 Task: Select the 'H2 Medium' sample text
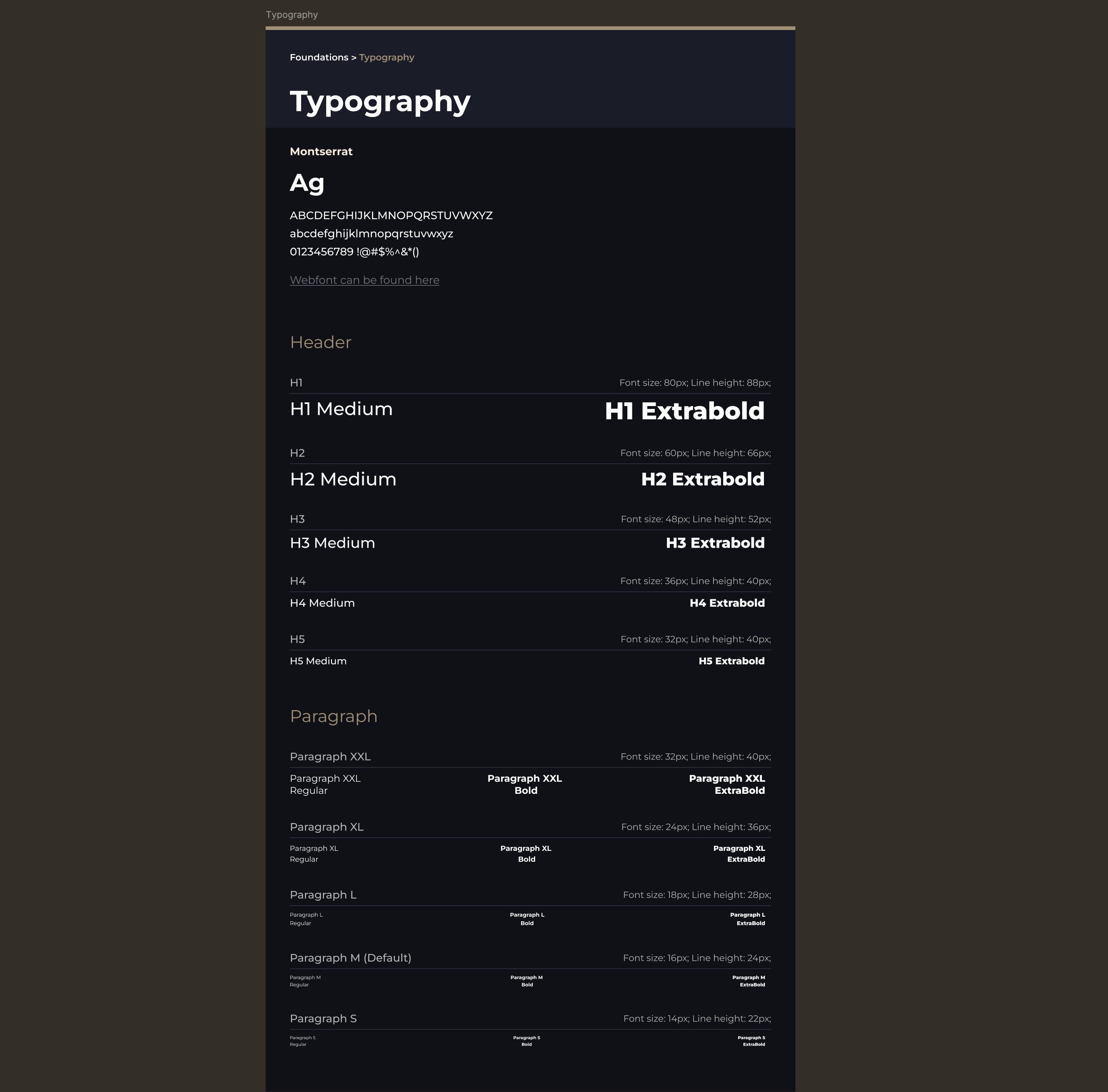[x=343, y=479]
